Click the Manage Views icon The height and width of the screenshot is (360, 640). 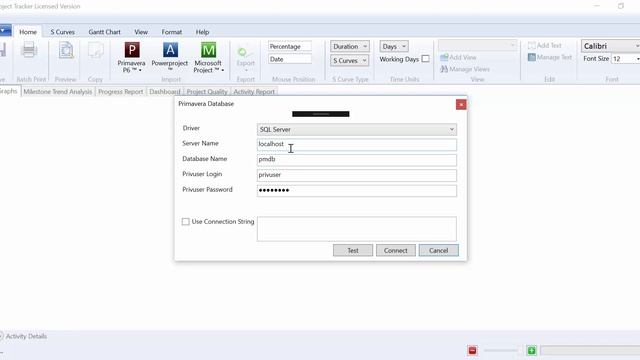point(444,69)
